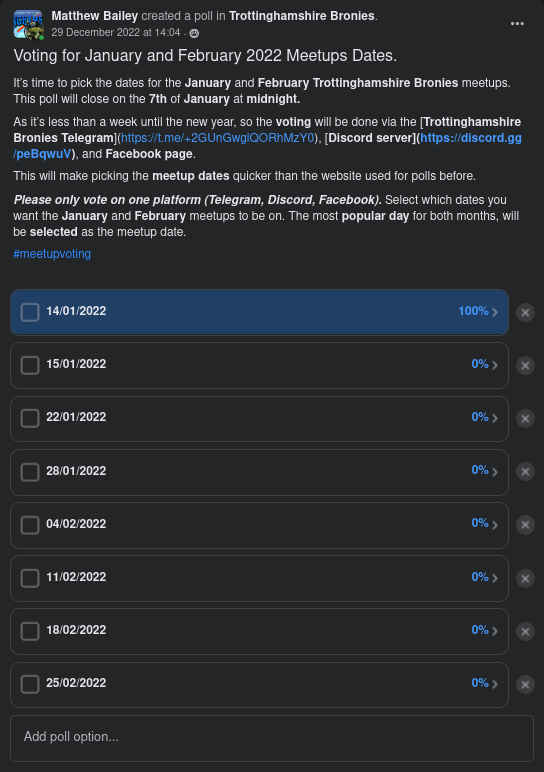
Task: Delete the 22/01/2022 option with X icon
Action: (x=525, y=418)
